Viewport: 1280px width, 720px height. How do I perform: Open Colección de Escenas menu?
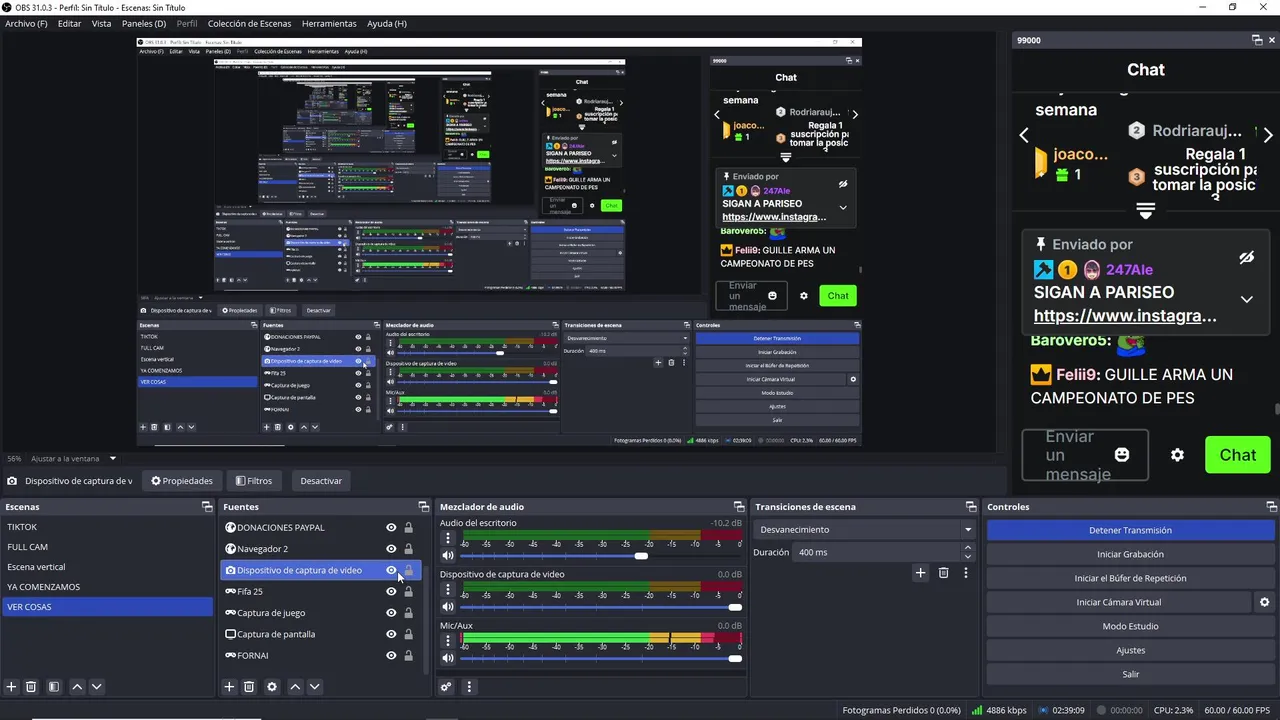point(249,23)
